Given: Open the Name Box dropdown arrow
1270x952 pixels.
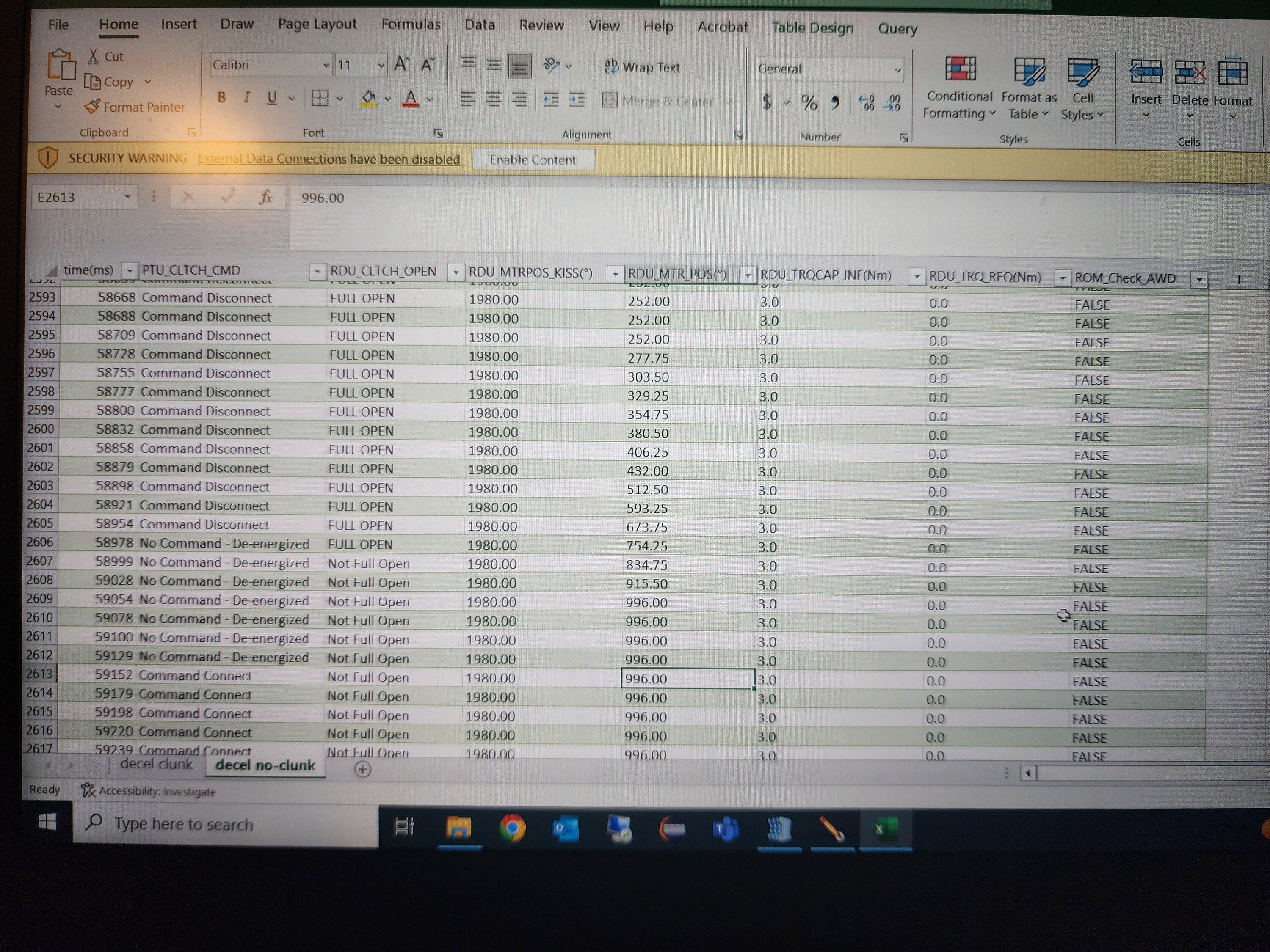Looking at the screenshot, I should [127, 197].
